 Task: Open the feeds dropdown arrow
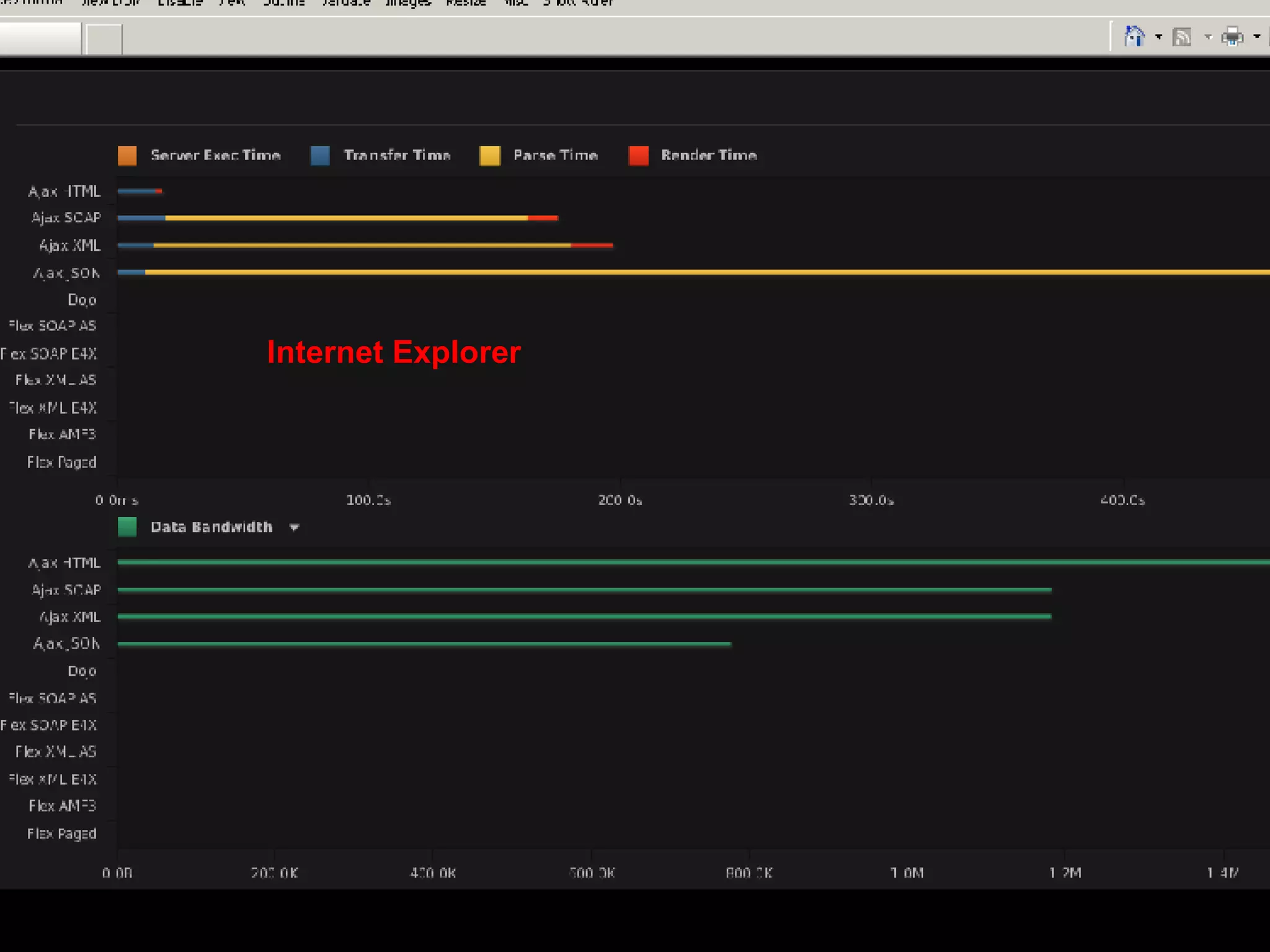(1208, 37)
